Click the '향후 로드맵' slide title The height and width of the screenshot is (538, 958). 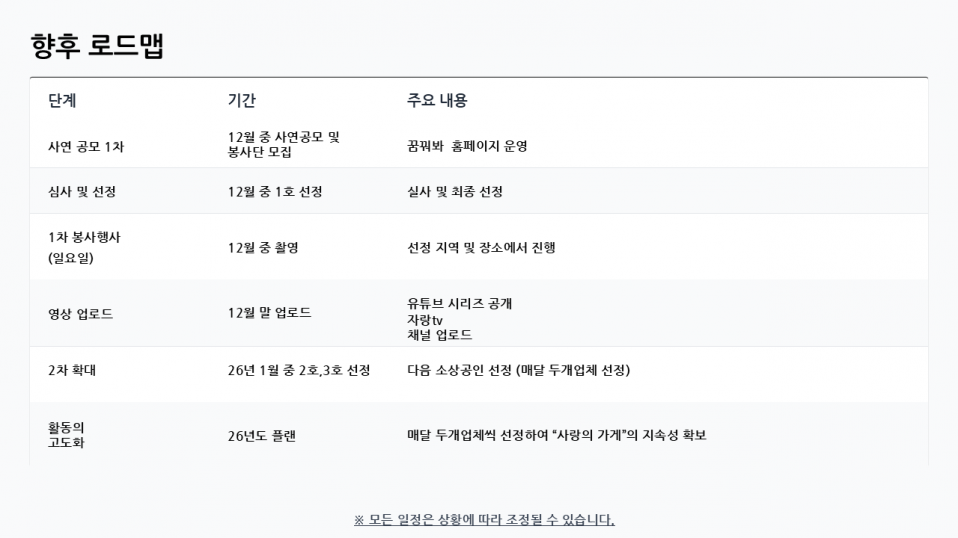tap(97, 46)
